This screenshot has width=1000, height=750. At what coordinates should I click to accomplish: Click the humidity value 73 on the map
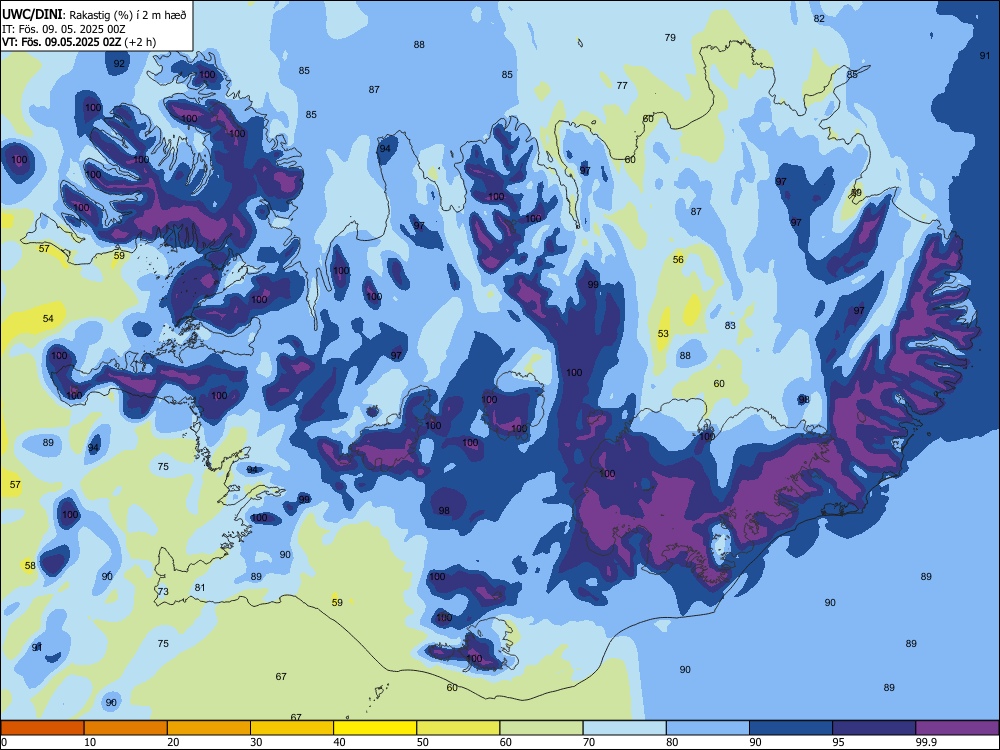click(x=163, y=591)
